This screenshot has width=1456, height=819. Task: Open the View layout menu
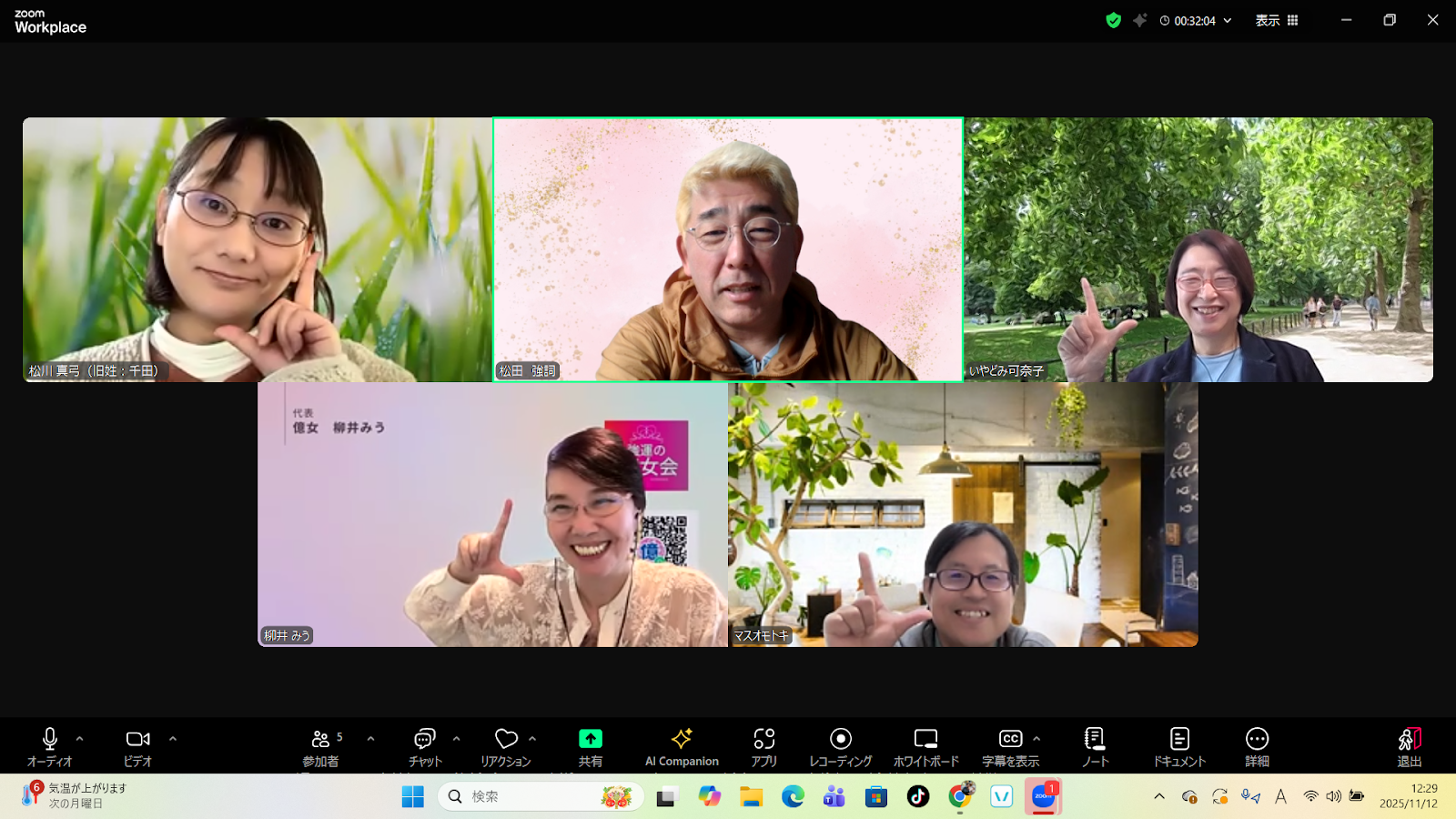1277,20
